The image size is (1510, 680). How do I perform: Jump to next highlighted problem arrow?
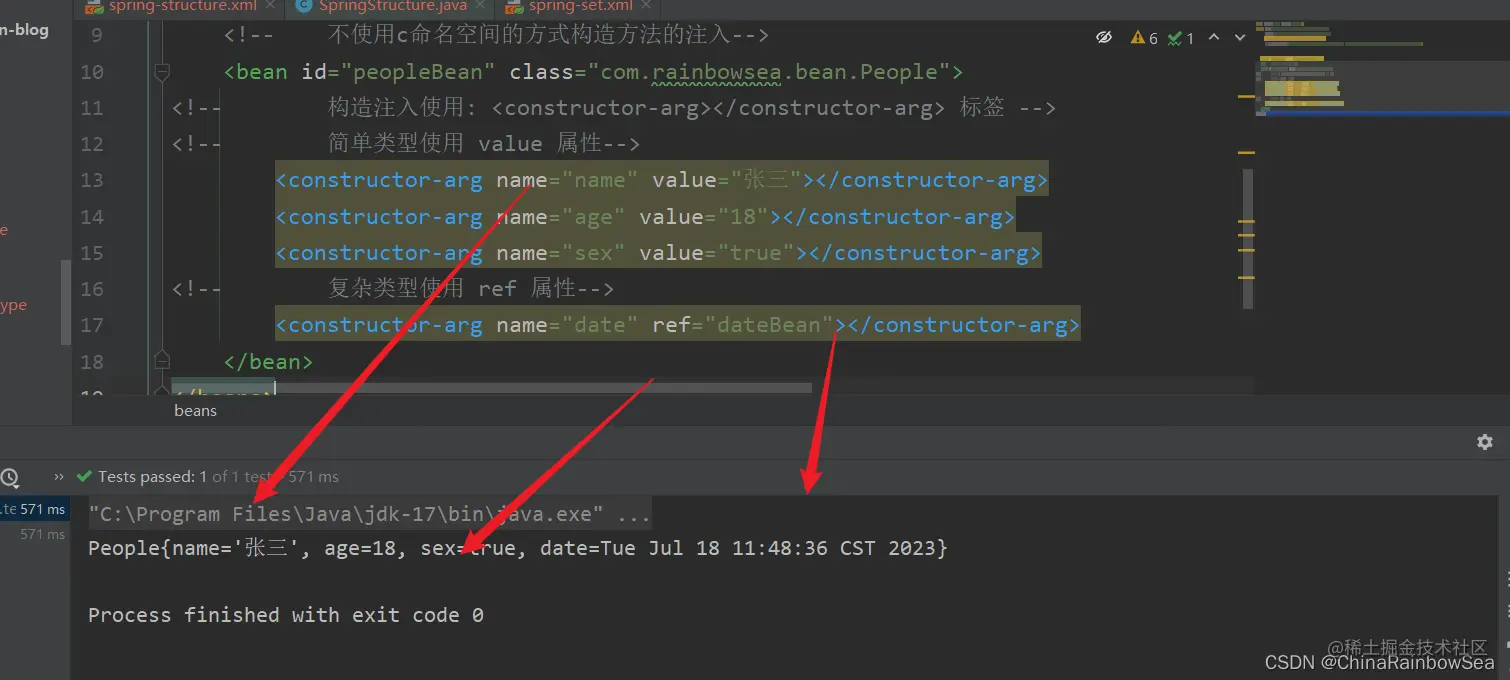tap(1240, 37)
